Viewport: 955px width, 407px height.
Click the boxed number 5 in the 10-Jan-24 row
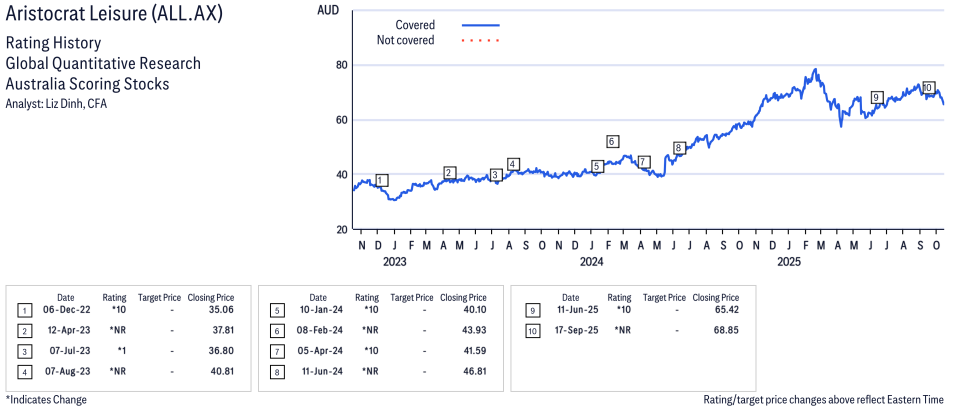(274, 310)
